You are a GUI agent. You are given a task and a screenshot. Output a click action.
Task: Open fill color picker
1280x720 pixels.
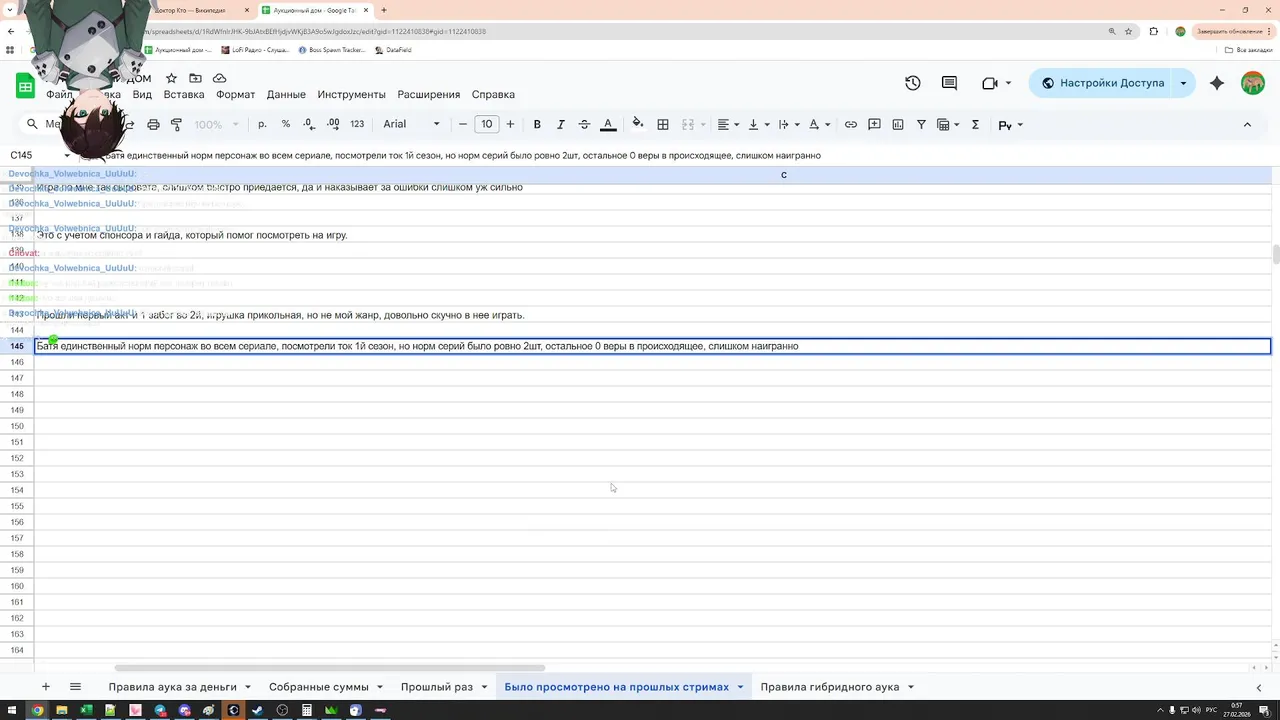click(638, 124)
